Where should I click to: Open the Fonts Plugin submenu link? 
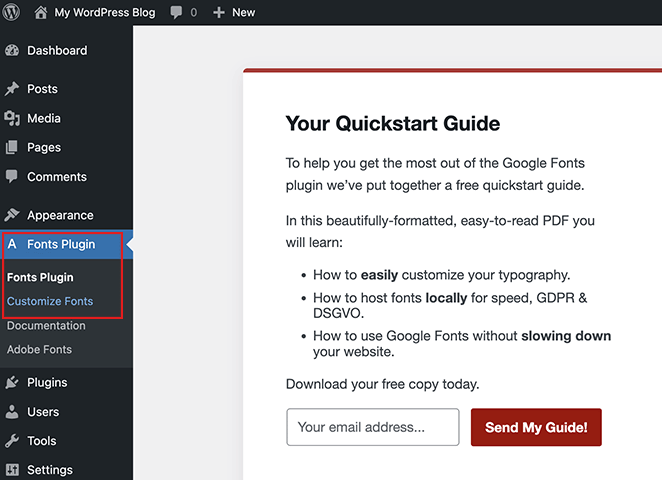40,277
